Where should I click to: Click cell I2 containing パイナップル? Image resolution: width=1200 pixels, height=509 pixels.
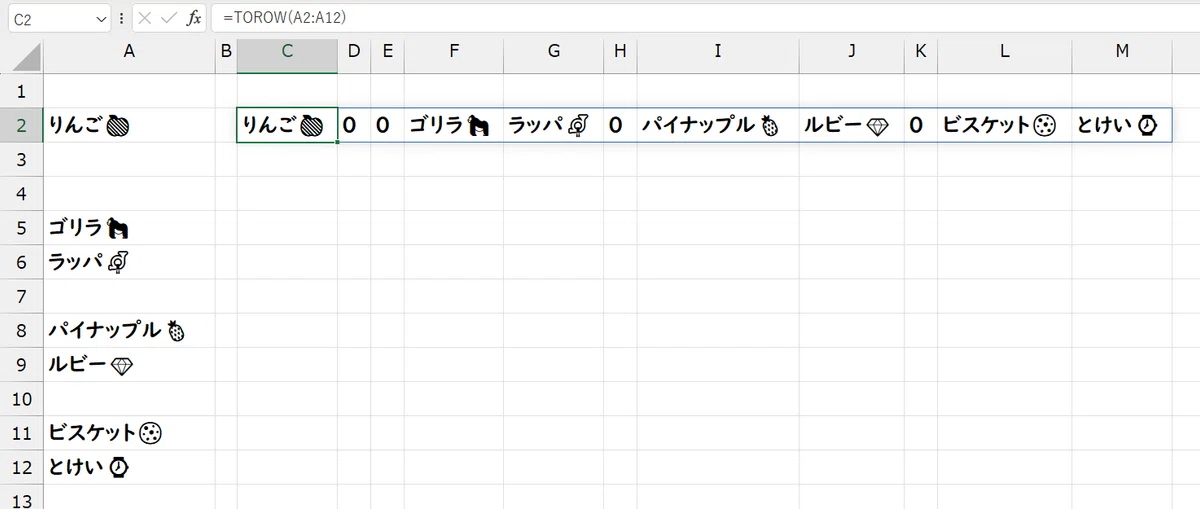coord(718,125)
